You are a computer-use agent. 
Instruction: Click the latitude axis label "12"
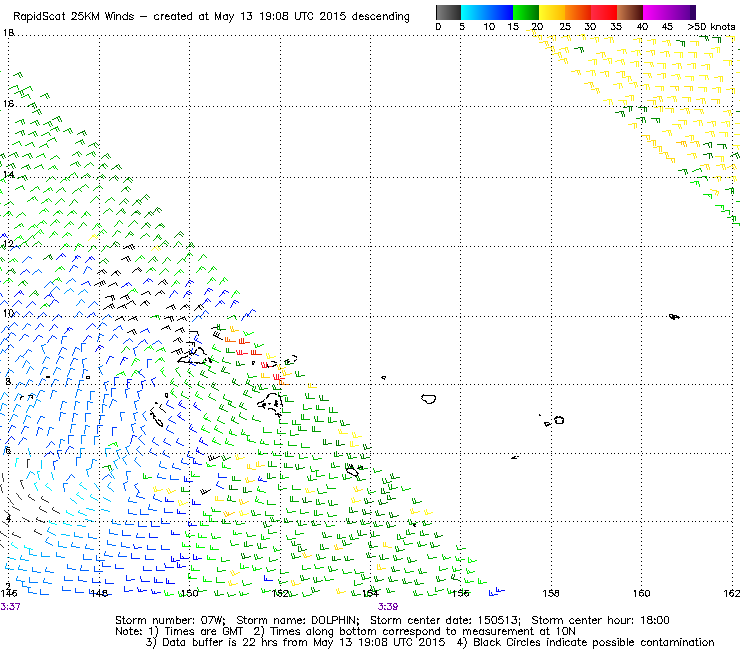click(x=8, y=244)
